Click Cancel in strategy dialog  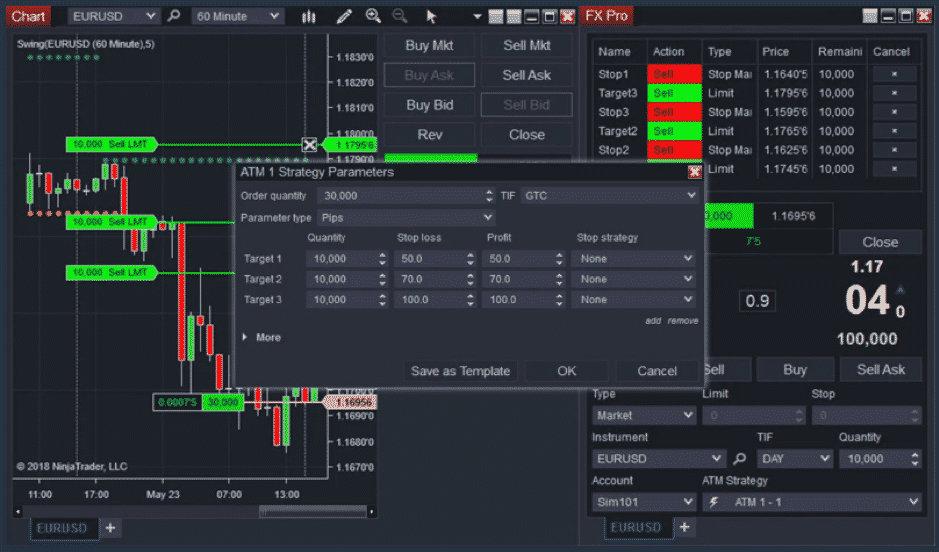coord(657,371)
